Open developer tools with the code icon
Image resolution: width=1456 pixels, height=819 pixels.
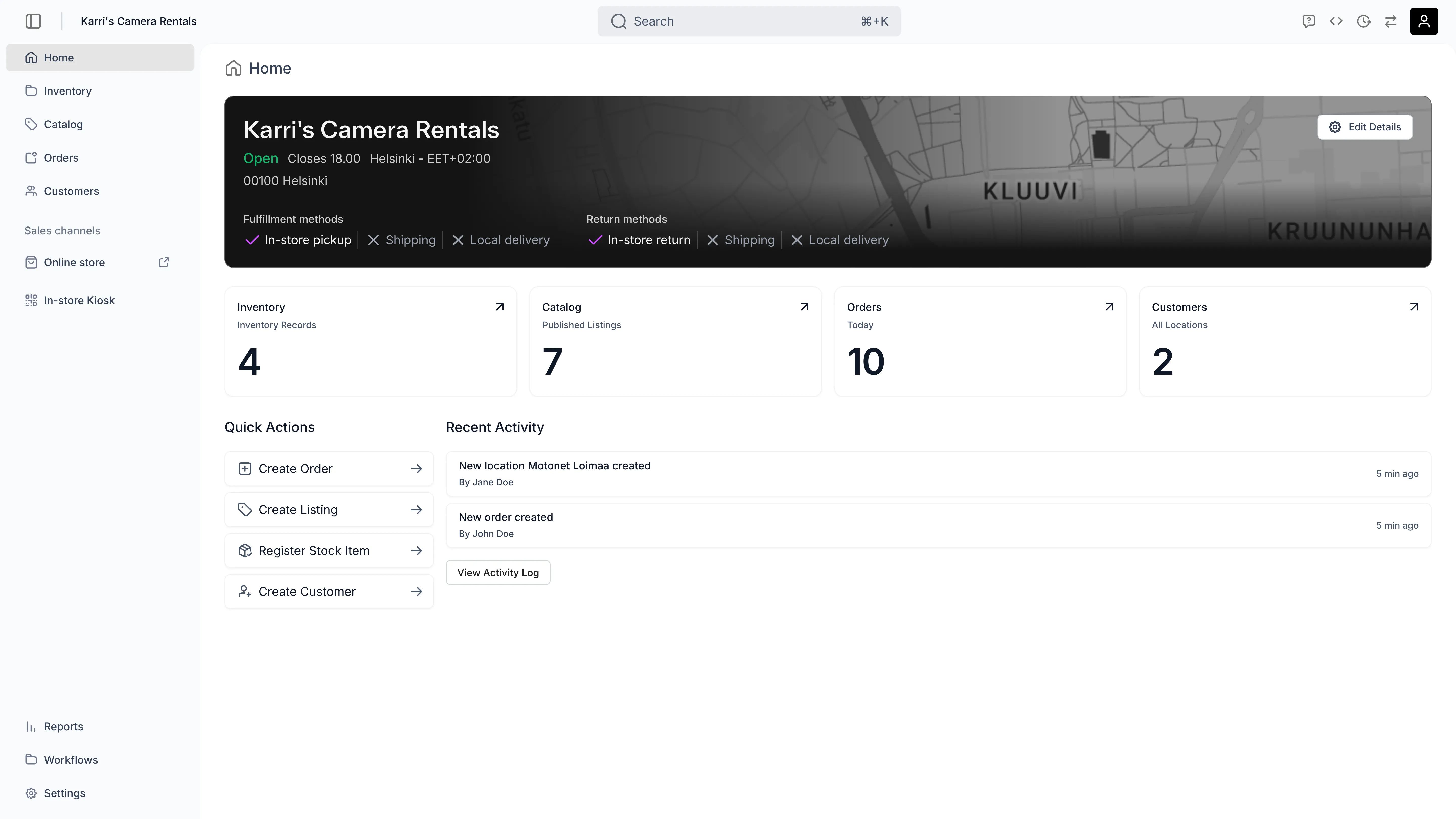click(1336, 21)
